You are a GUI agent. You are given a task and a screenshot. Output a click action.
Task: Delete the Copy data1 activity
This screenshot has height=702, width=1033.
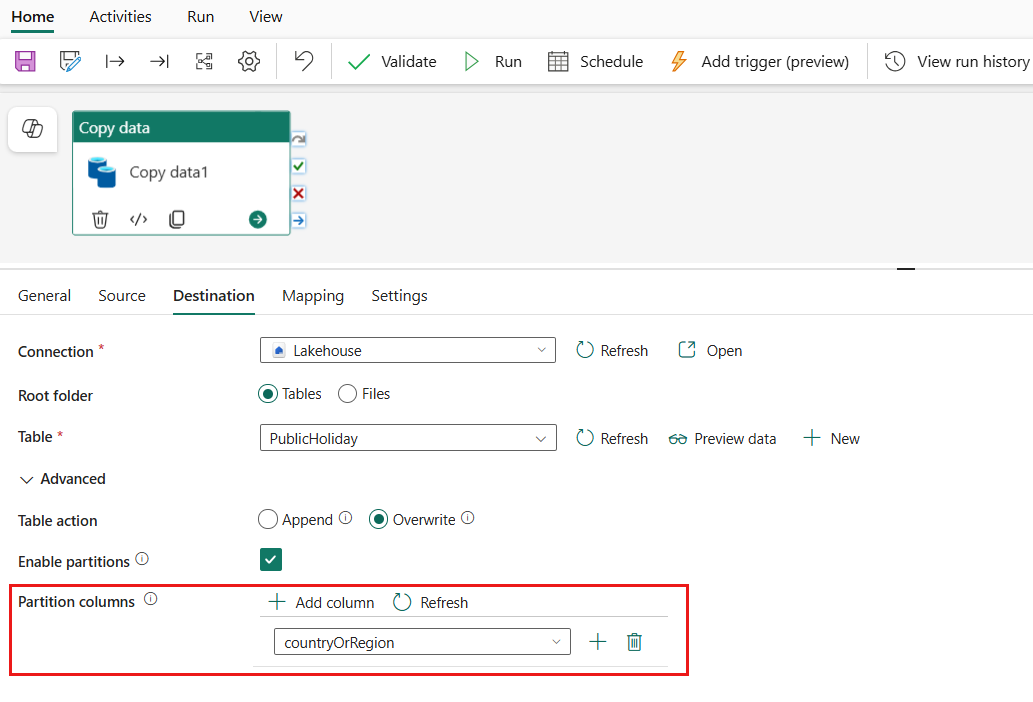pyautogui.click(x=100, y=219)
